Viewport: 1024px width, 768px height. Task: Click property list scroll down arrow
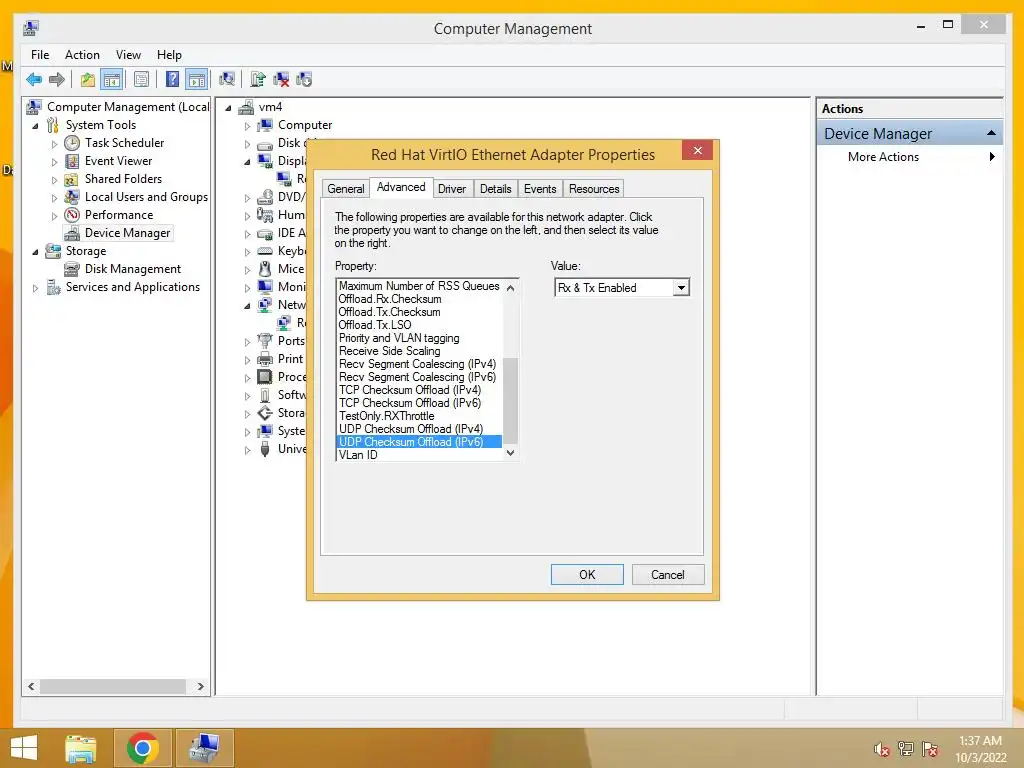[511, 453]
